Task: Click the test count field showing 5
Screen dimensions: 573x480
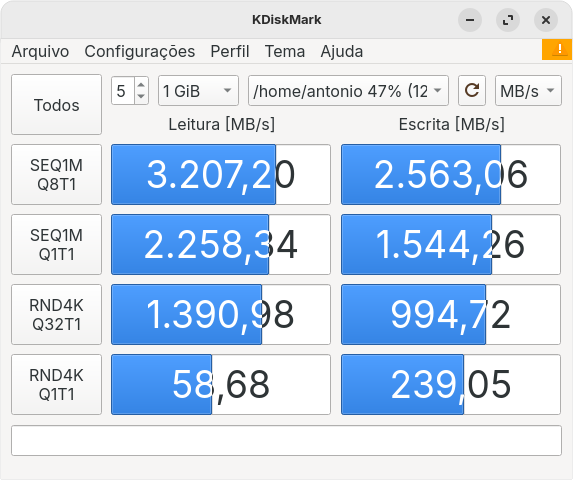Action: coord(123,91)
